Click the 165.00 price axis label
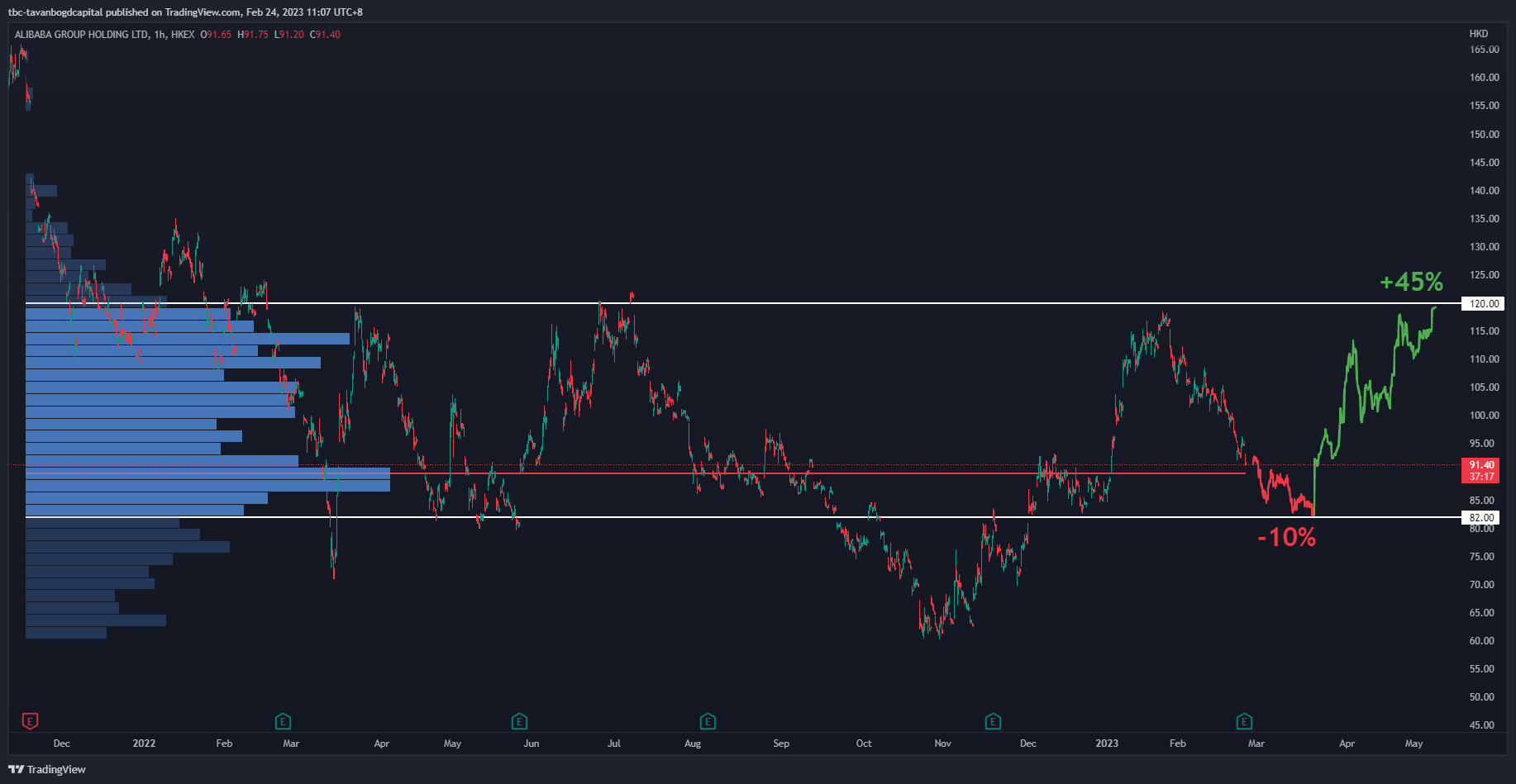Image resolution: width=1516 pixels, height=784 pixels. [1484, 50]
